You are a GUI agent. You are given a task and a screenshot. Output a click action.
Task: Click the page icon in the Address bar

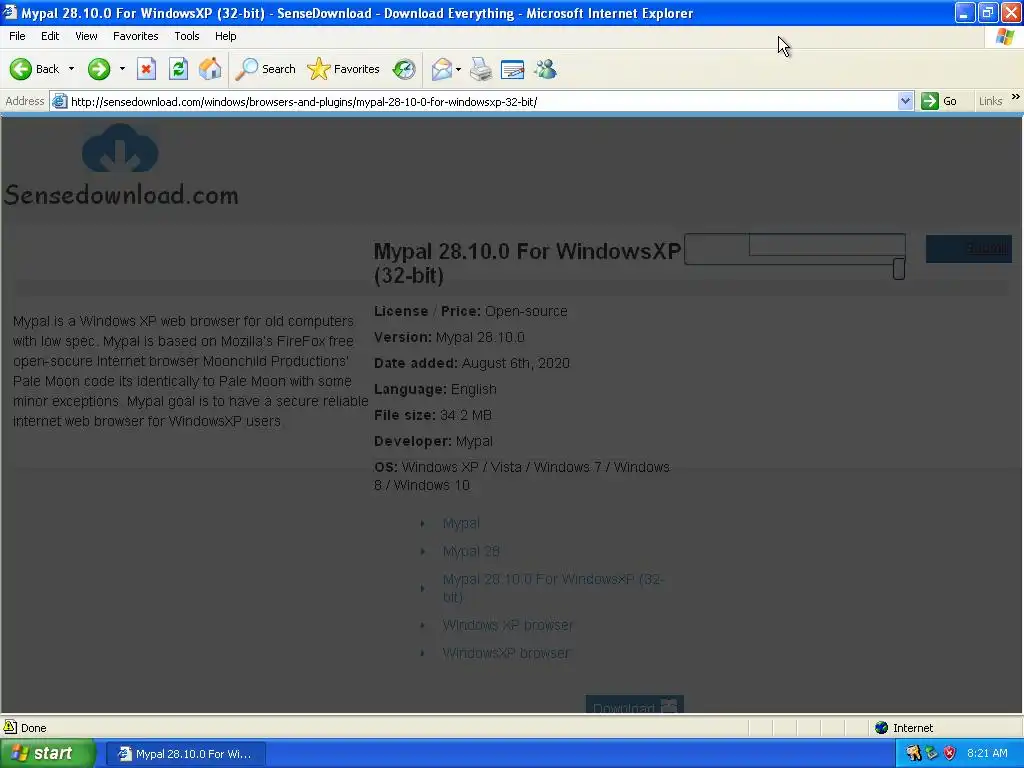coord(59,101)
